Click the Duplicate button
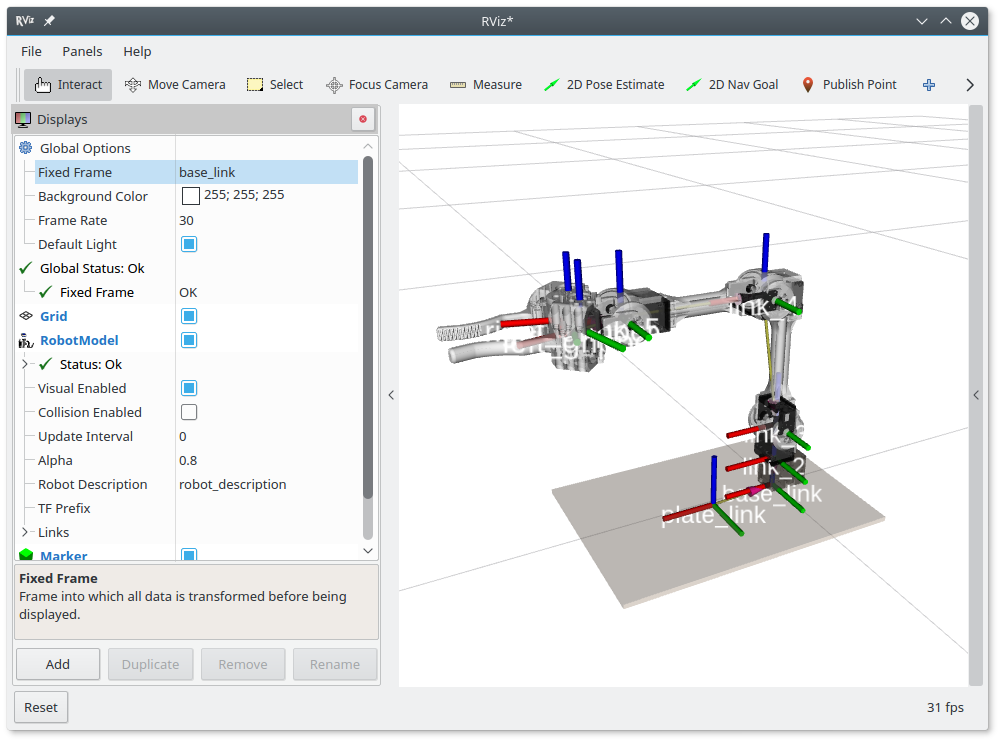The height and width of the screenshot is (743, 1001). [151, 664]
